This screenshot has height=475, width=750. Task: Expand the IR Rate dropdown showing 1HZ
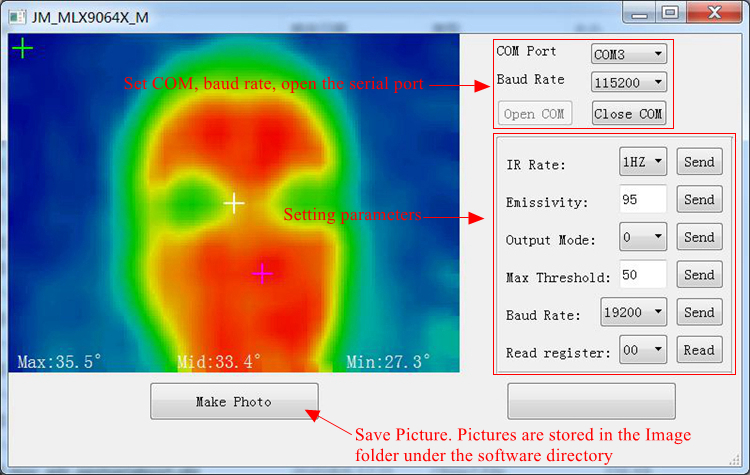(643, 162)
